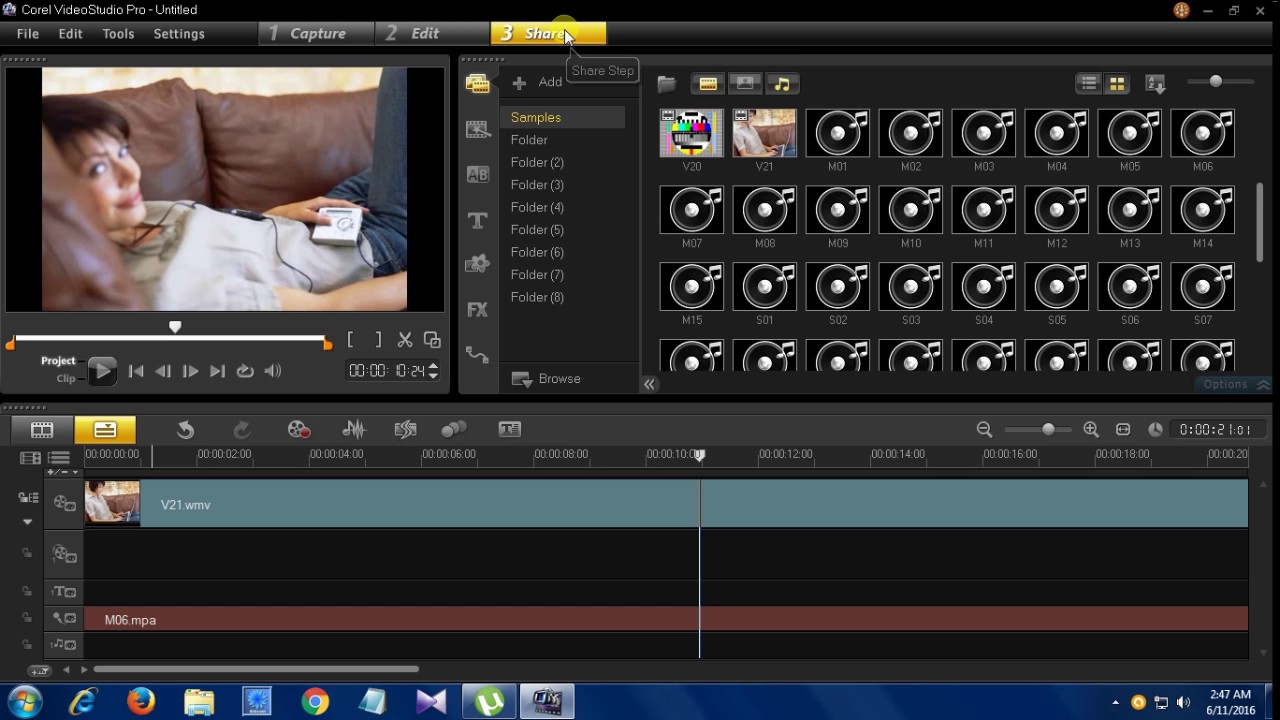Open the import media folder icon
Screen dimensions: 1280x720
coord(666,84)
